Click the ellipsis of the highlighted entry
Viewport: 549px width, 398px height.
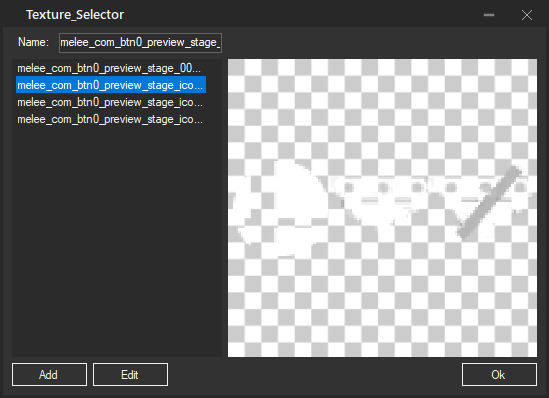198,86
